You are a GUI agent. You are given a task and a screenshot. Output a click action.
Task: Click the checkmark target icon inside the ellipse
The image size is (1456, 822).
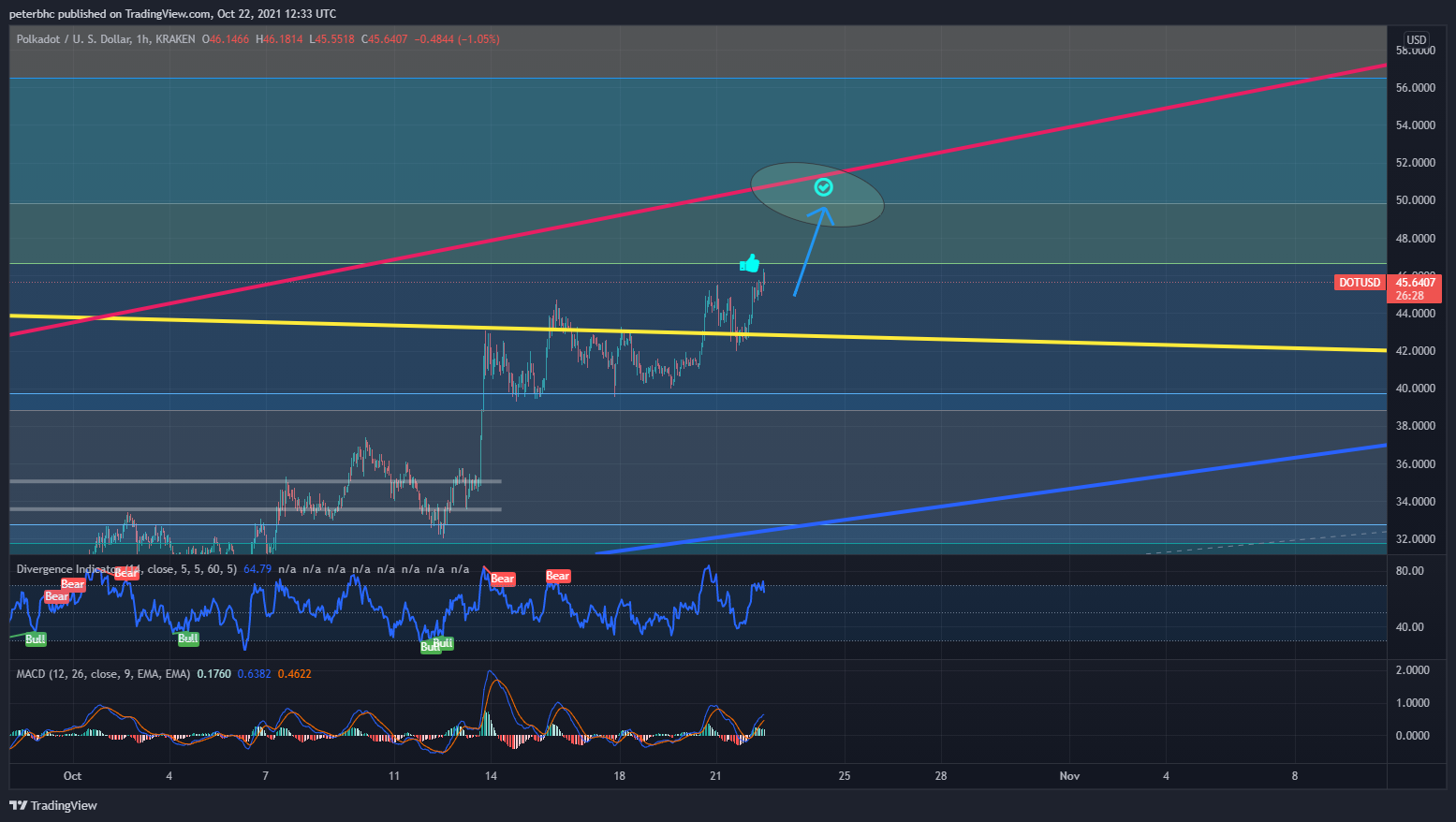[823, 187]
